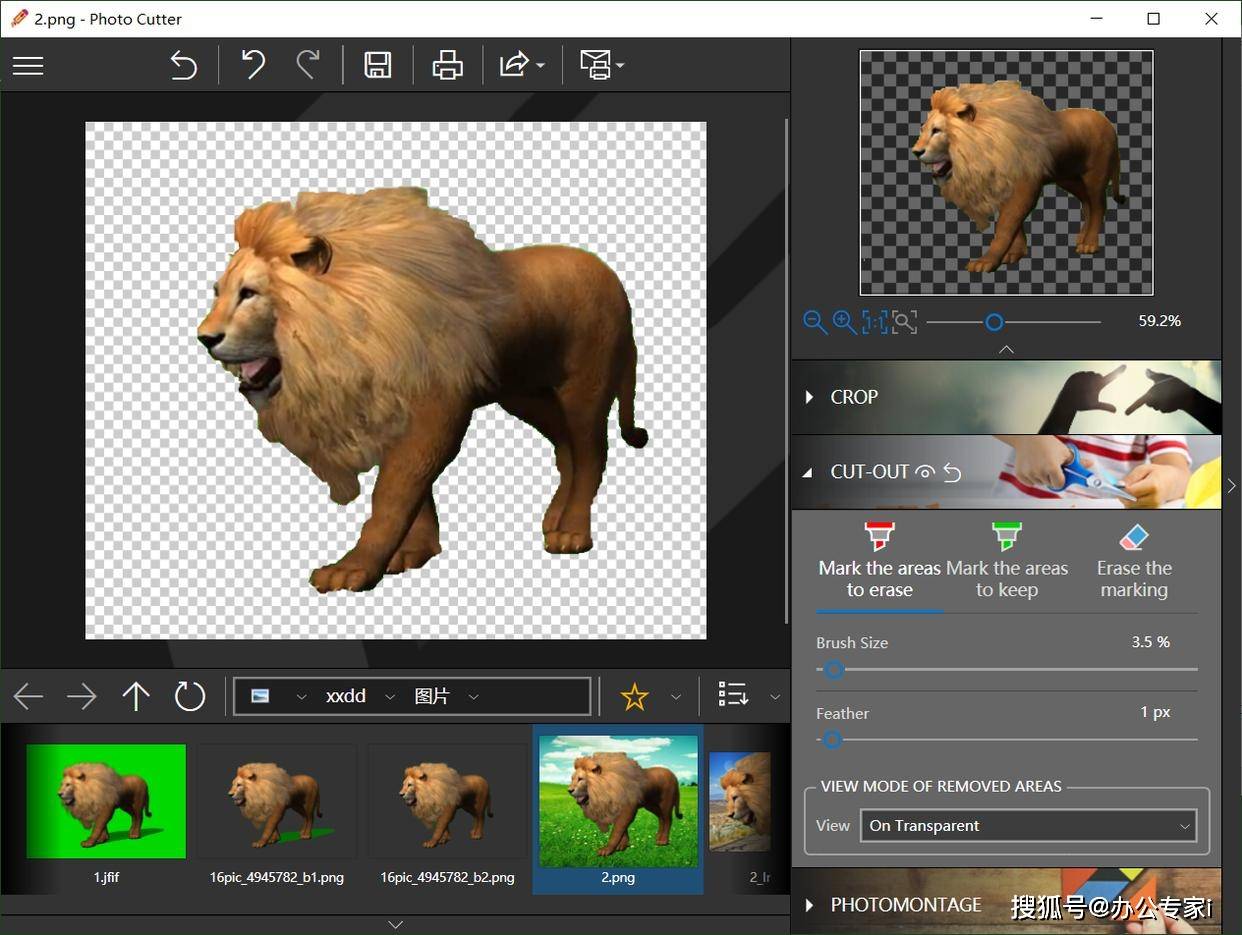This screenshot has height=935, width=1242.
Task: Go up one folder level
Action: point(136,696)
